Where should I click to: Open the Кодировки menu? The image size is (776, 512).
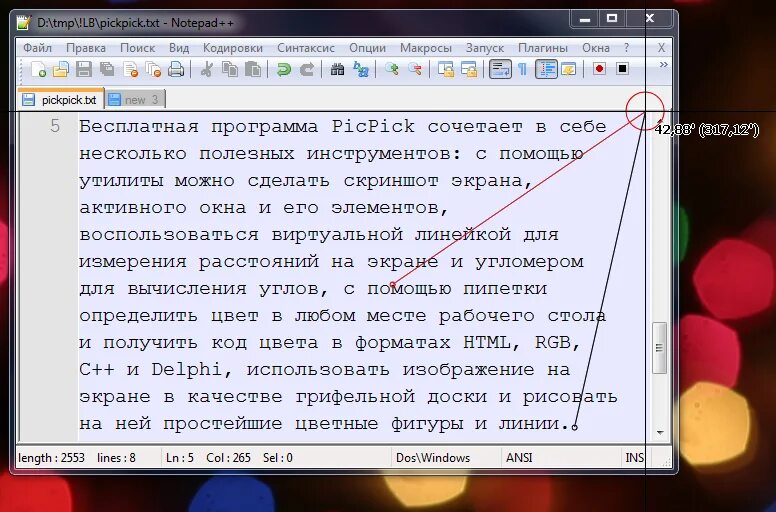[x=233, y=48]
